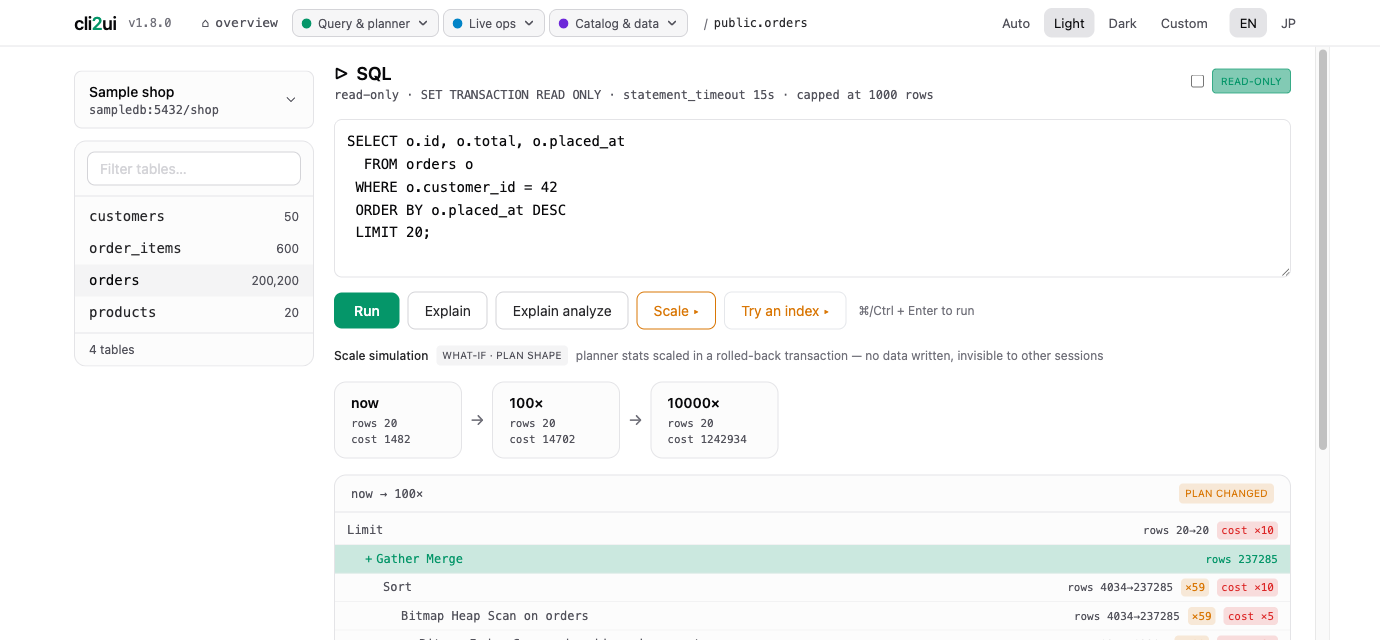The width and height of the screenshot is (1380, 640).
Task: Click the '4 tables' footer text
Action: (x=112, y=350)
